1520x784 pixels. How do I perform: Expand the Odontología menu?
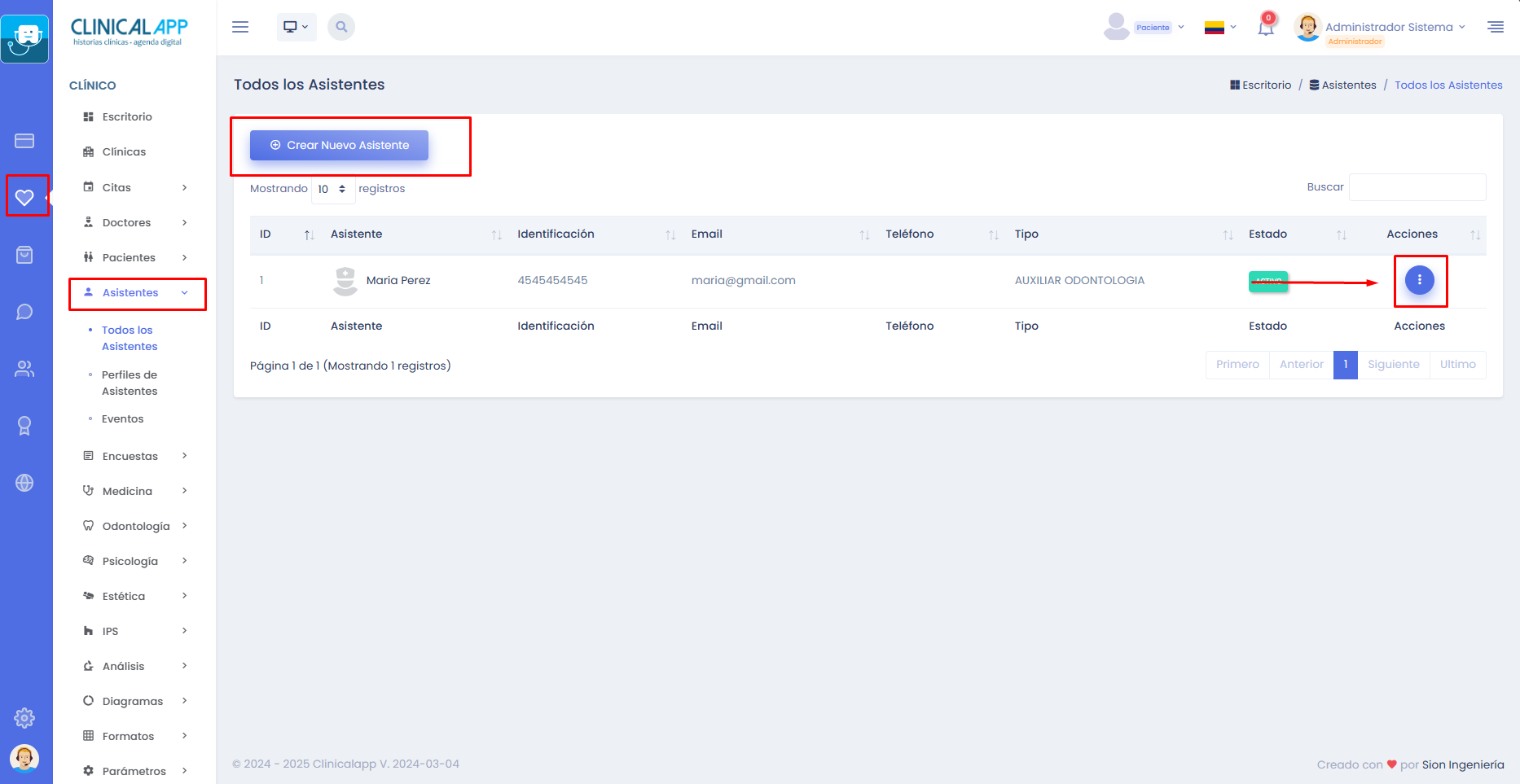136,526
